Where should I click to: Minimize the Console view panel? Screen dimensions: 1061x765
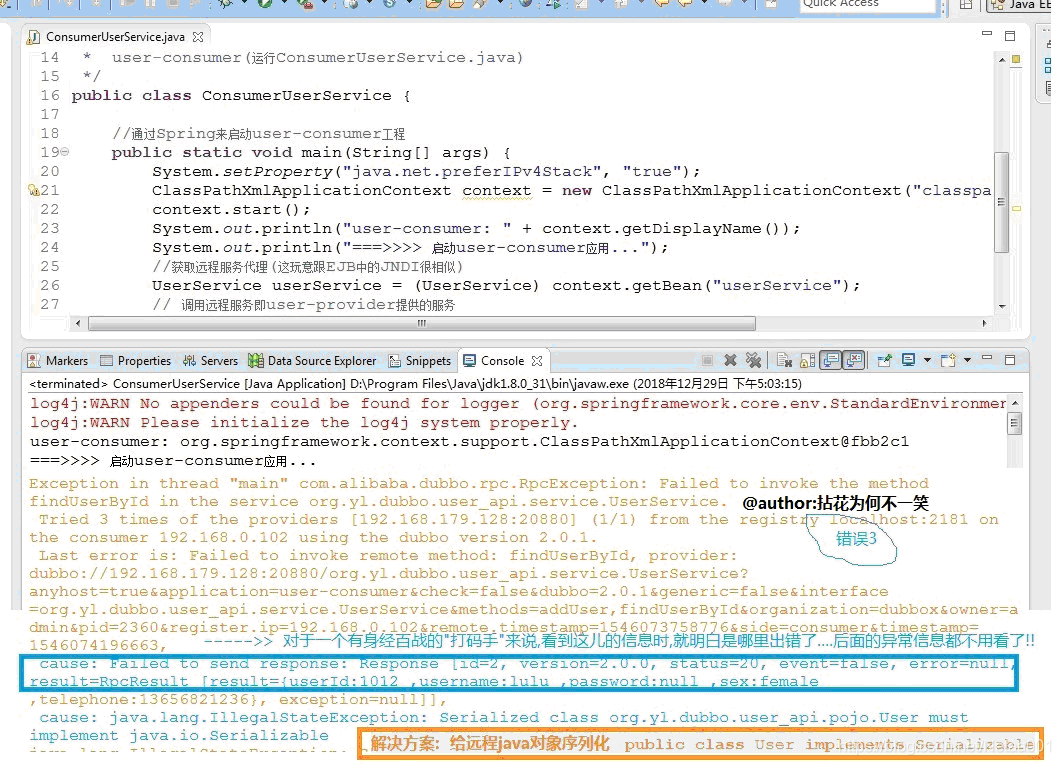coord(987,358)
